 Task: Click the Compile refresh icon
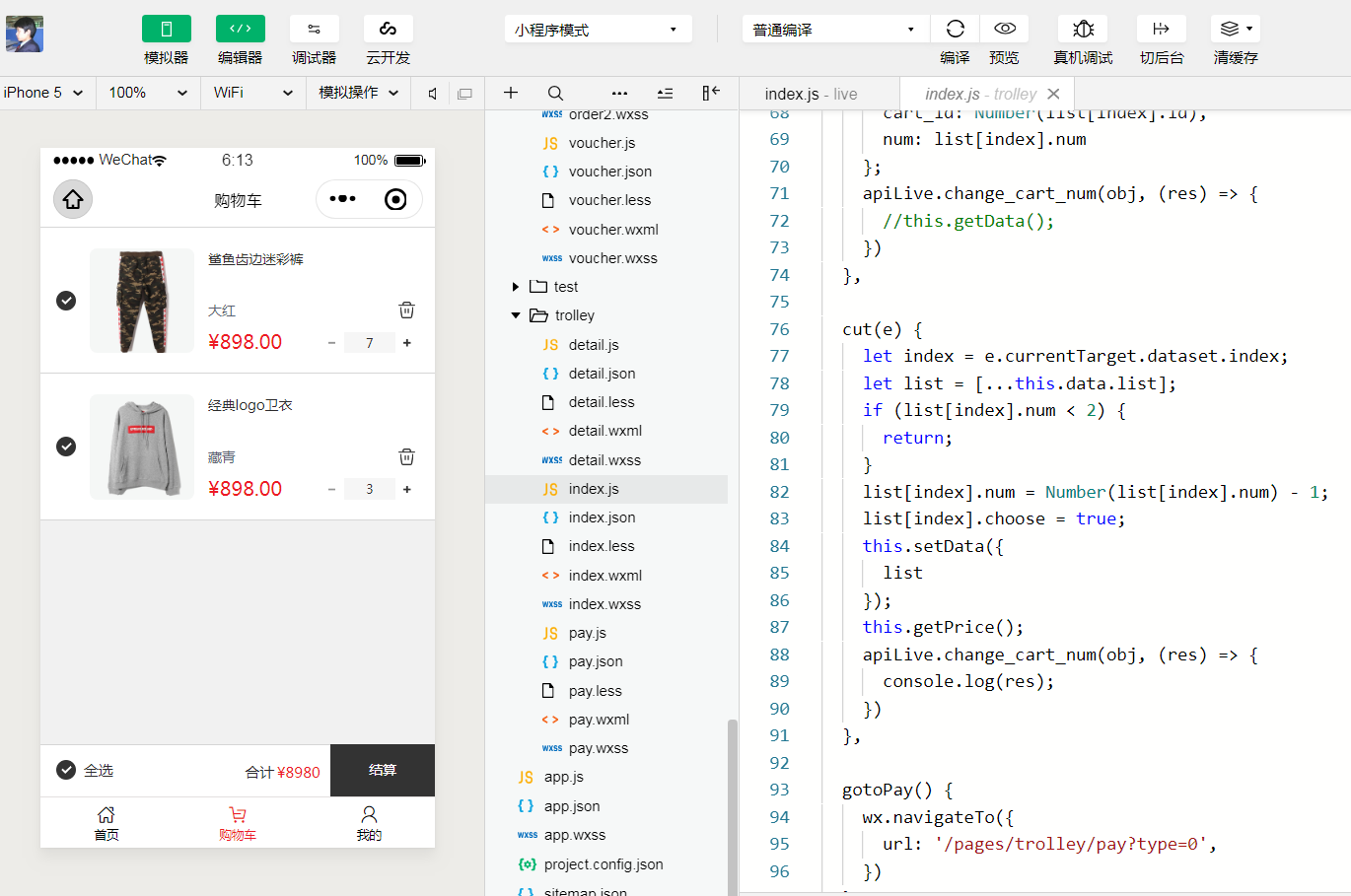click(955, 30)
